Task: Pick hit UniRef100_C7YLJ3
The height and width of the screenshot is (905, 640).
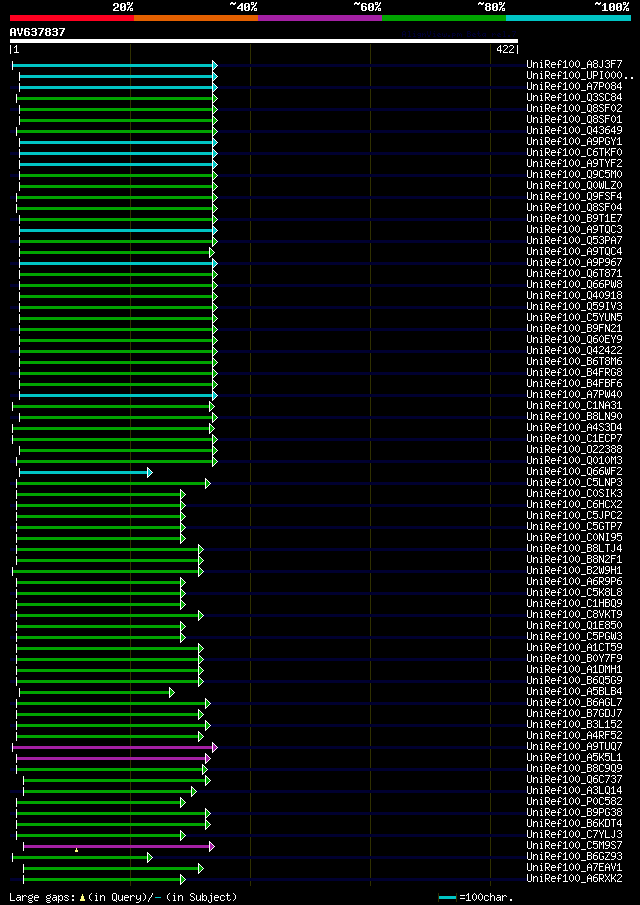Action: [574, 835]
